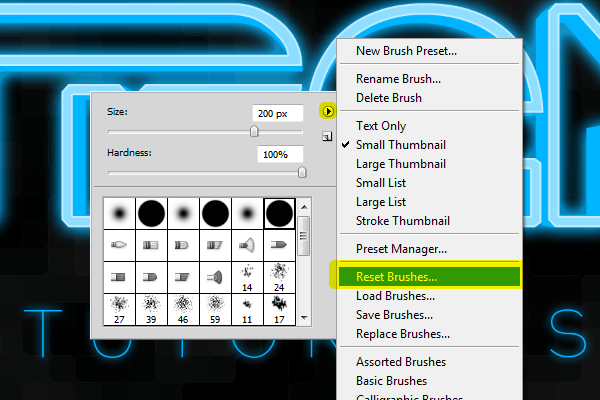Choose New Brush Preset... from the menu
The height and width of the screenshot is (400, 600).
pos(406,51)
